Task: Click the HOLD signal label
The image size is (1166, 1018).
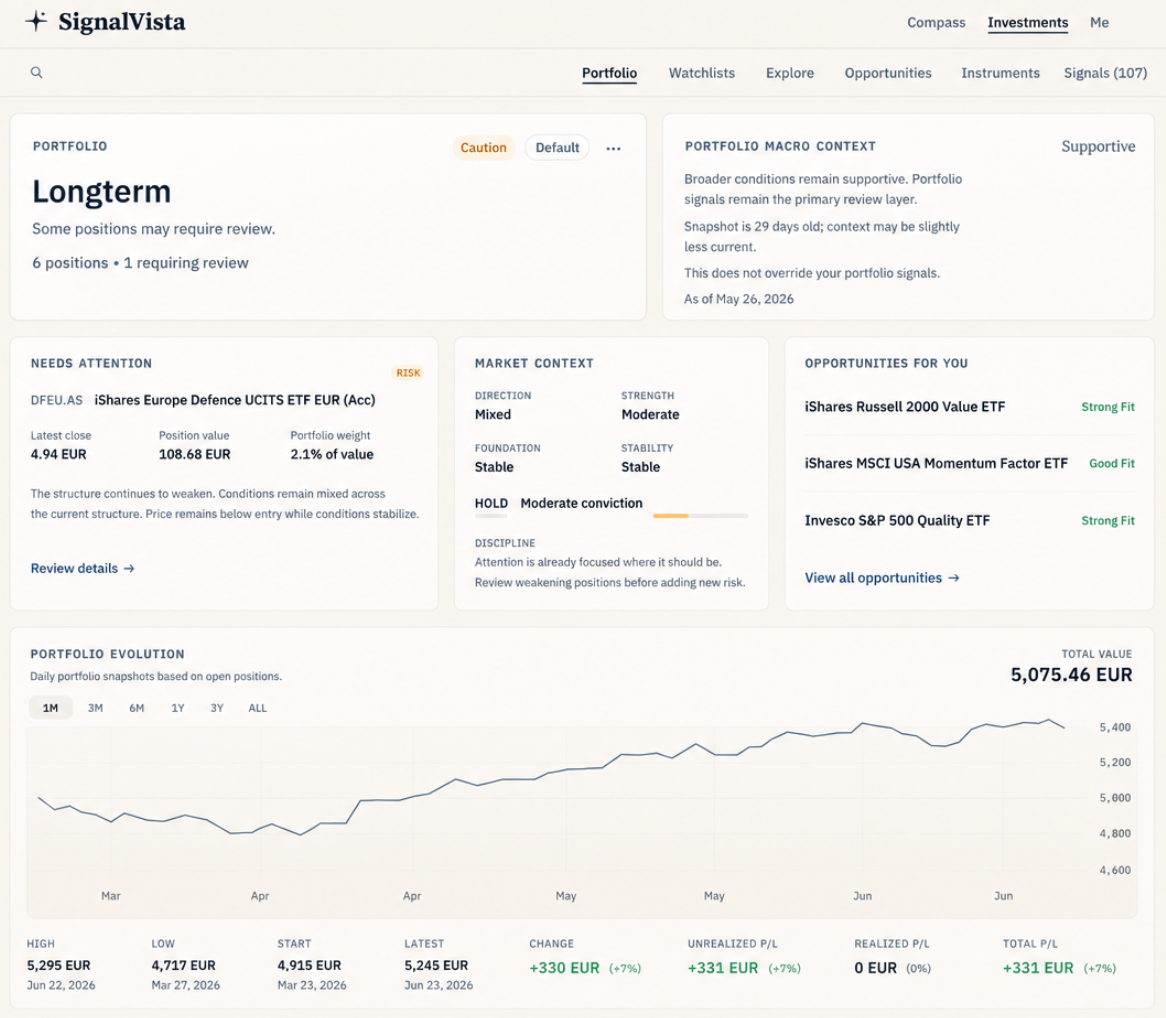Action: [492, 503]
